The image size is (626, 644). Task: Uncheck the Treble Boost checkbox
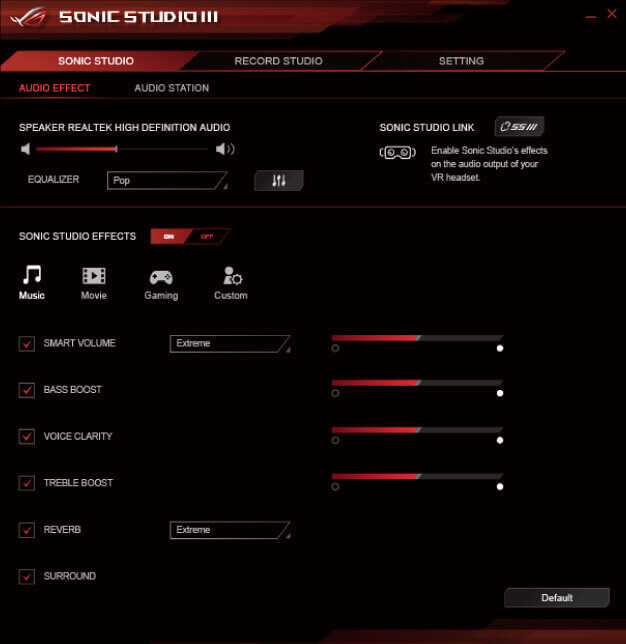[27, 483]
